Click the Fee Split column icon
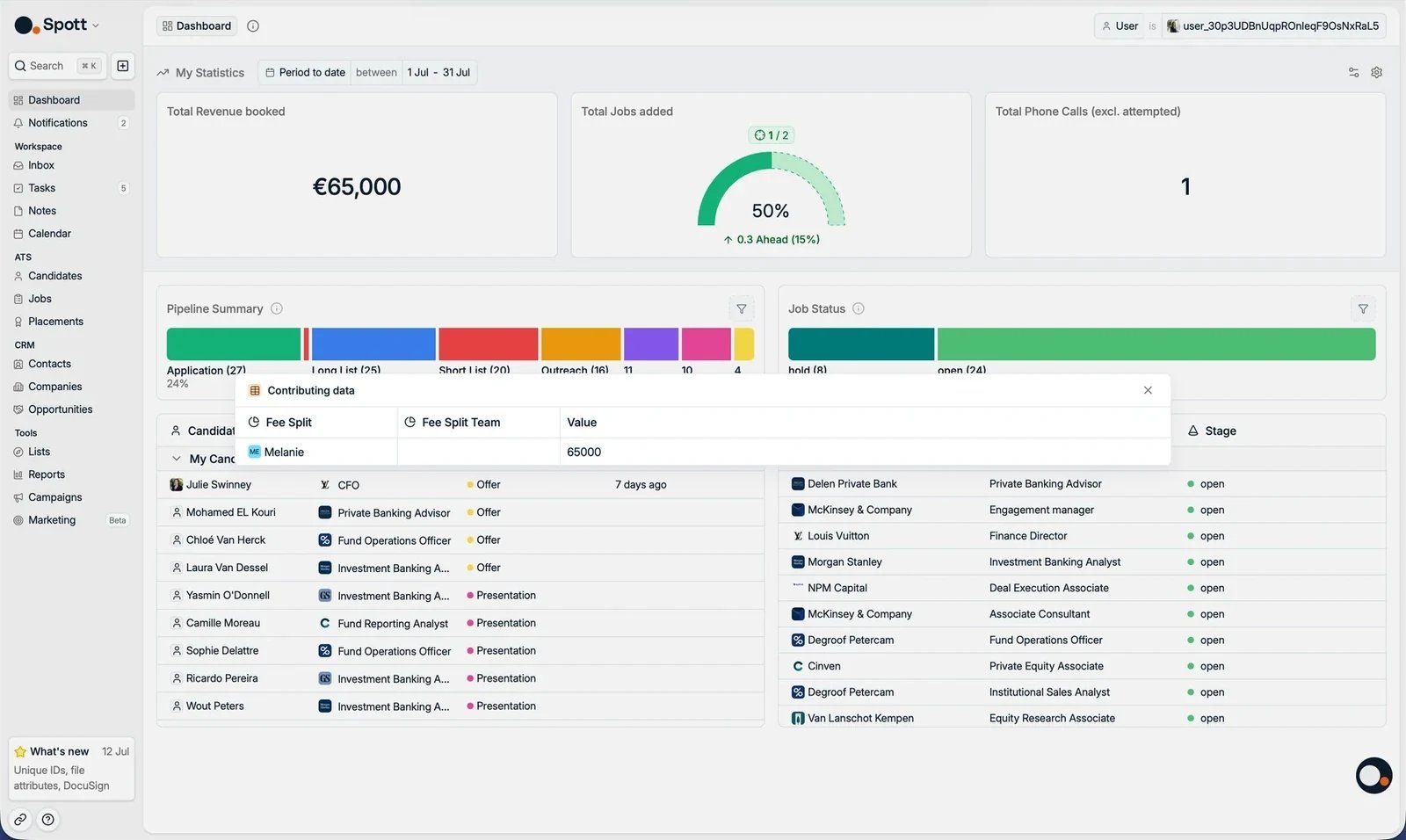 pyautogui.click(x=254, y=423)
